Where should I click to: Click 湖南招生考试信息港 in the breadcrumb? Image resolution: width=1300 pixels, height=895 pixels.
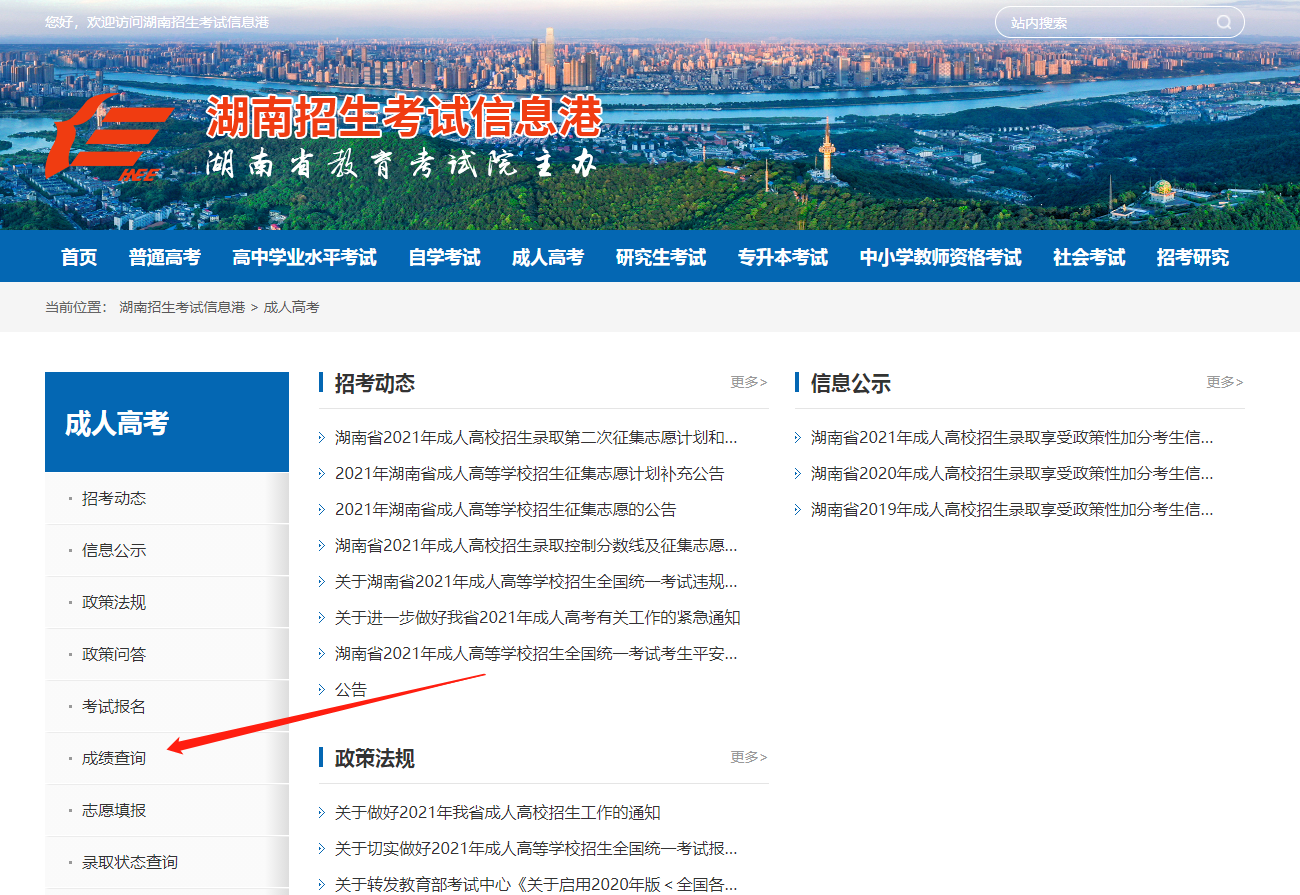coord(183,309)
